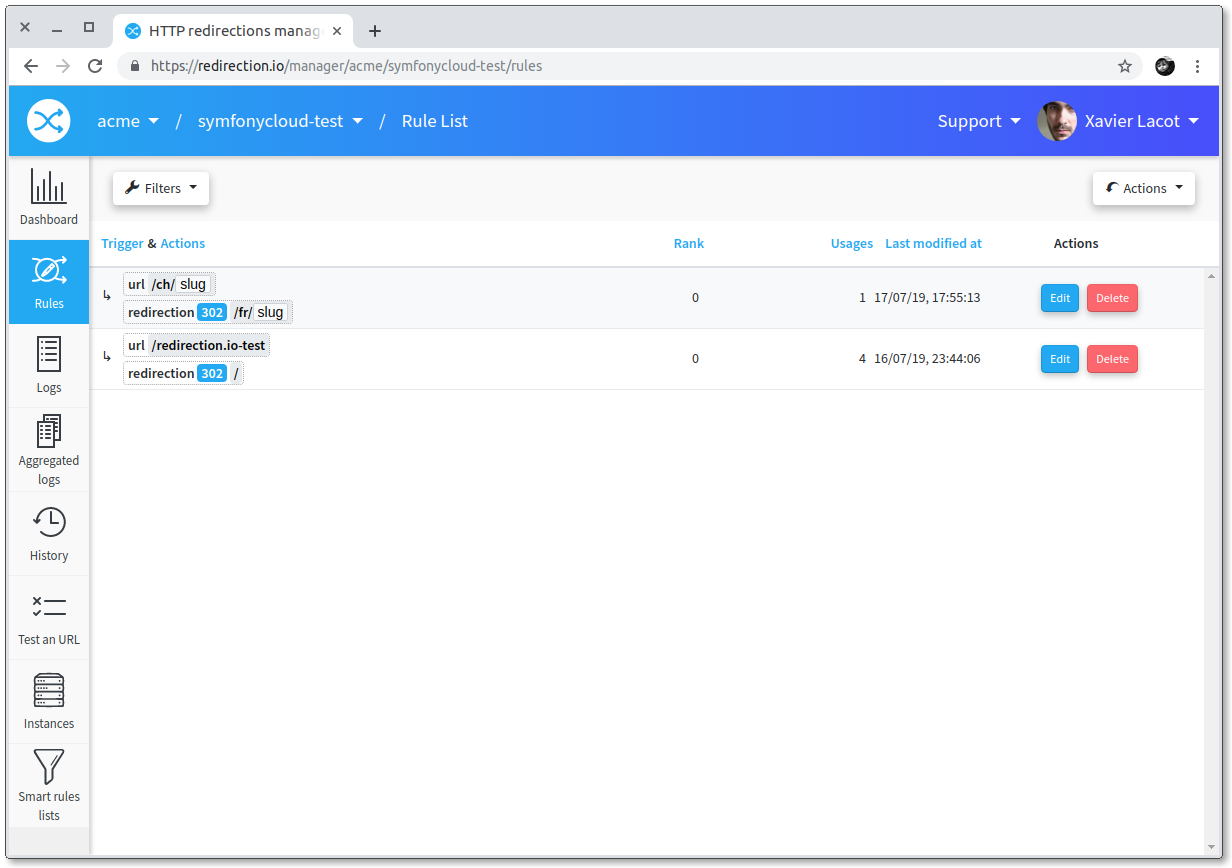Click the browser back arrow
Image resolution: width=1232 pixels, height=868 pixels.
point(31,66)
